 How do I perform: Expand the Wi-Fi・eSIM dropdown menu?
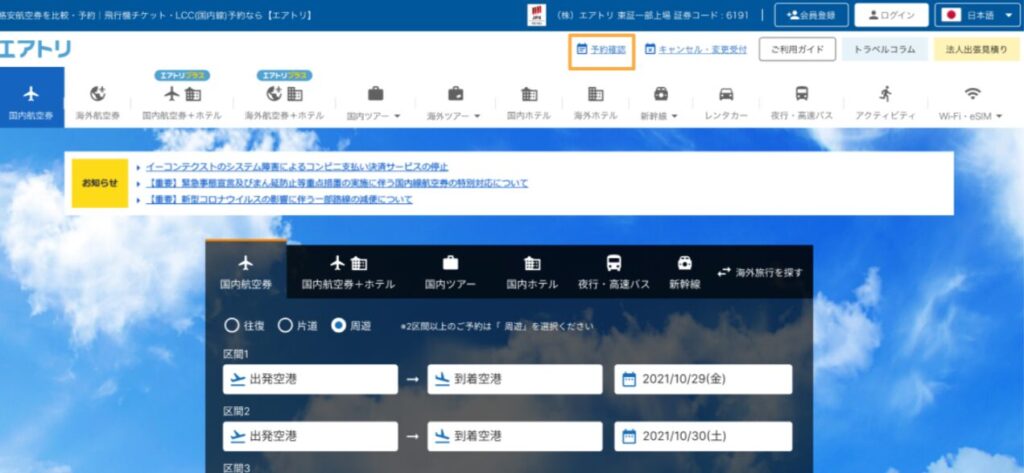(972, 95)
